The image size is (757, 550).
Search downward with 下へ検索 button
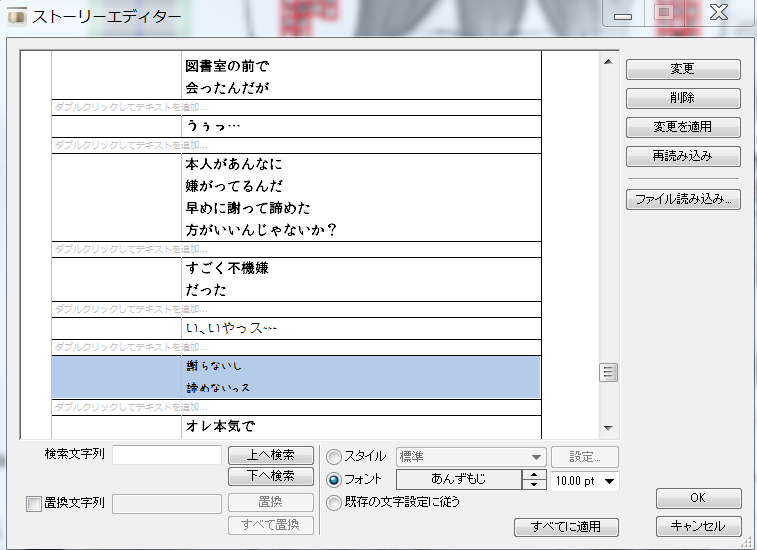click(271, 476)
